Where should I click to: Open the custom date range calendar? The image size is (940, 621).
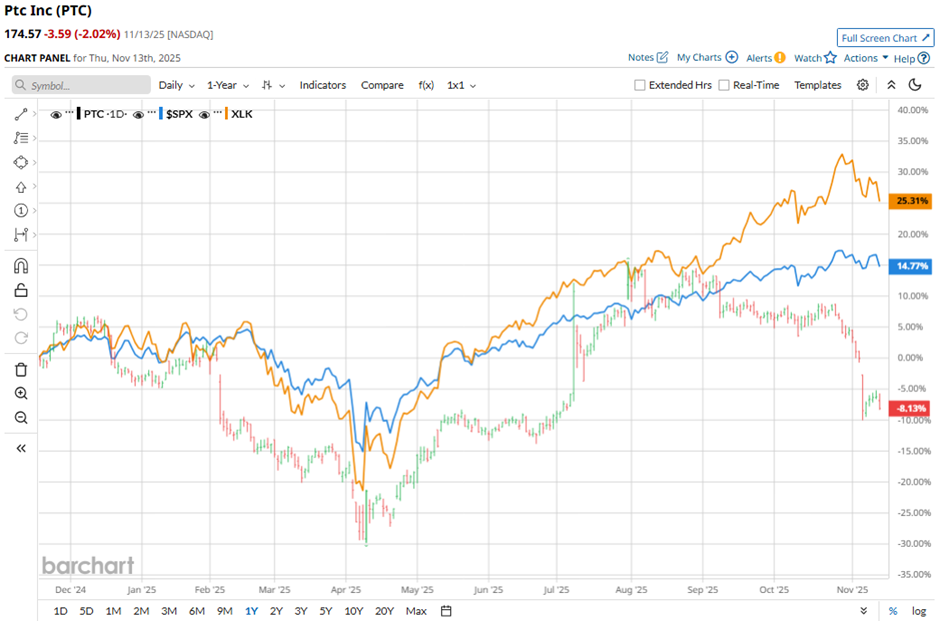pyautogui.click(x=446, y=611)
